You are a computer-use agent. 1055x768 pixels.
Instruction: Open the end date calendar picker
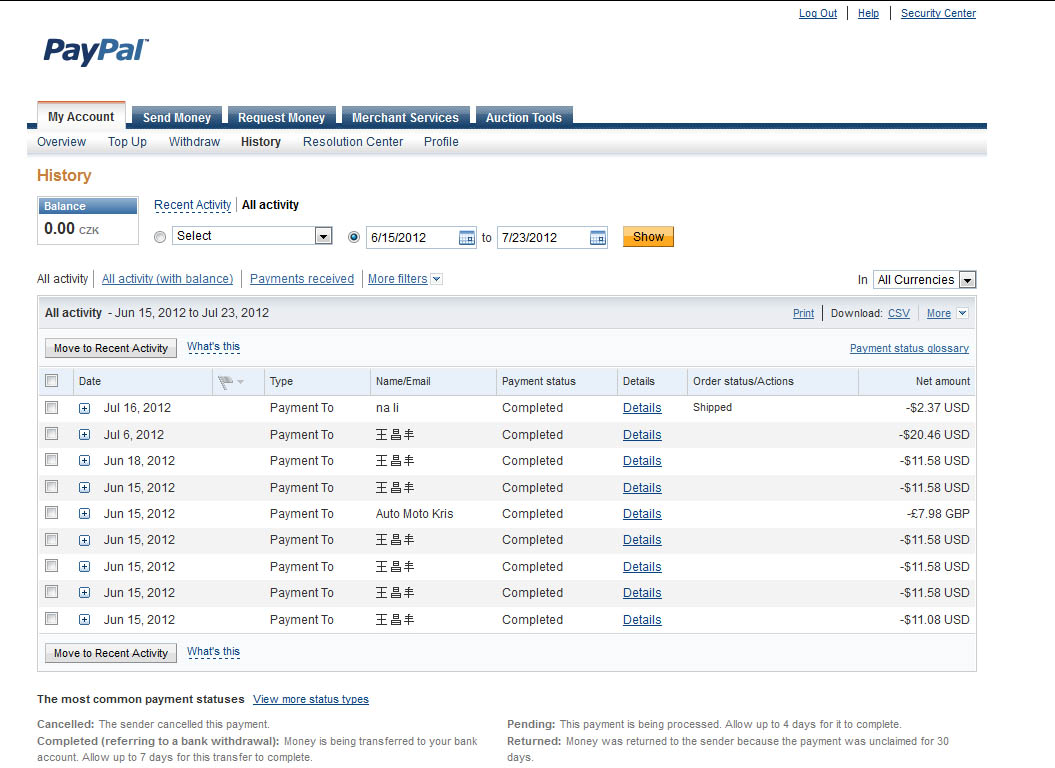[598, 238]
